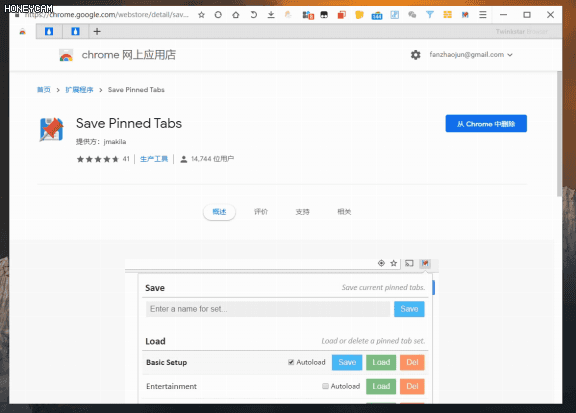
Task: Click the yellow folder-shaped extension icon
Action: 359,15
